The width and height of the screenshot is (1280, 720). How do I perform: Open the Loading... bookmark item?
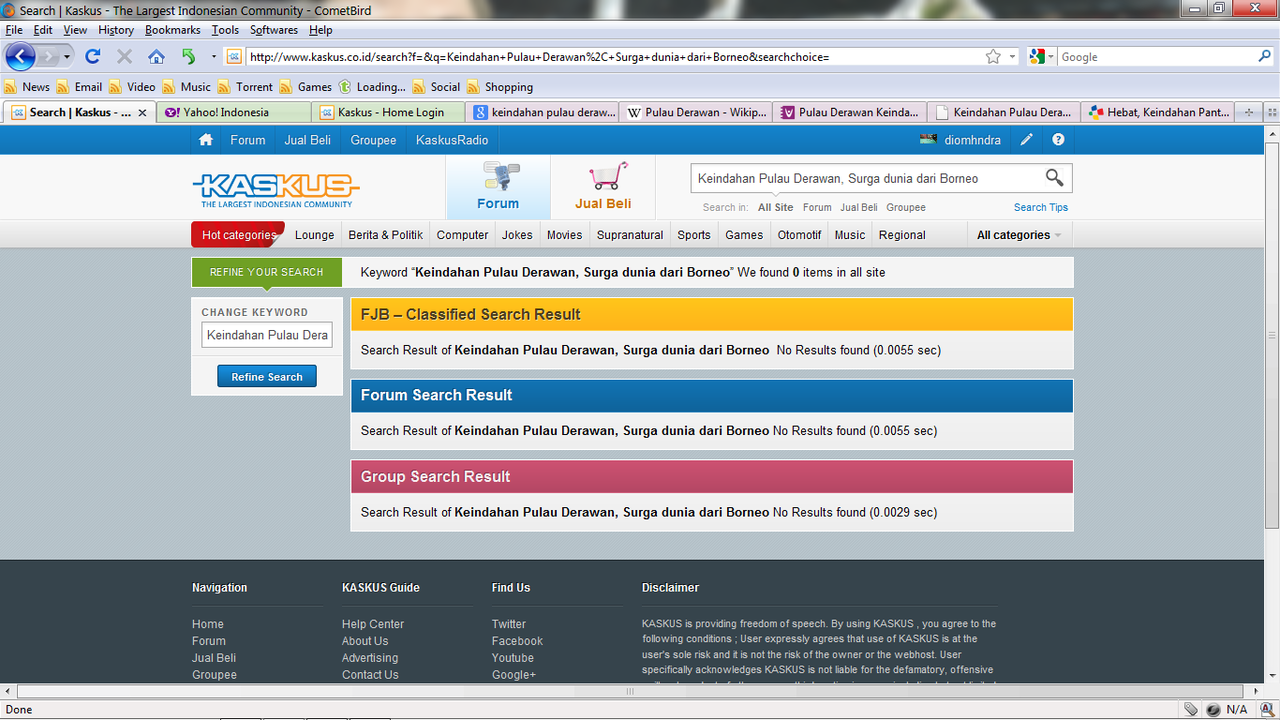[x=372, y=87]
